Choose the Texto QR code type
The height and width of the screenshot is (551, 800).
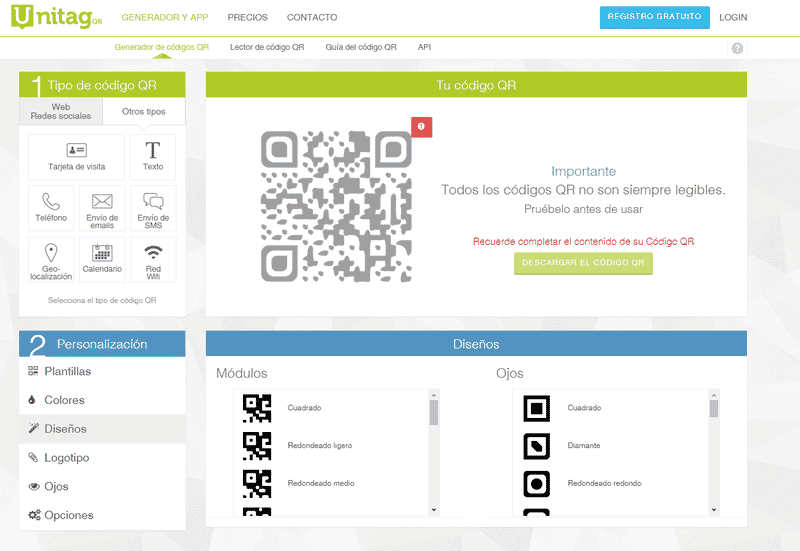click(x=153, y=157)
